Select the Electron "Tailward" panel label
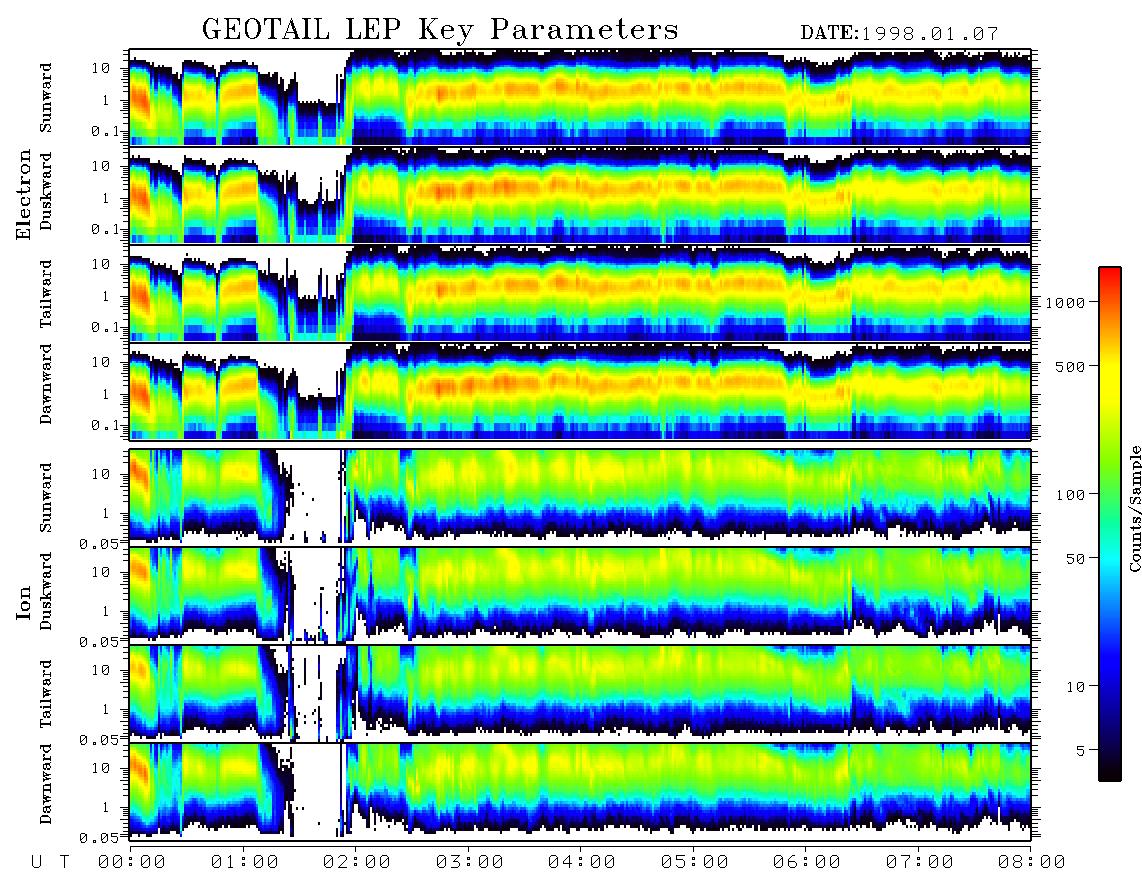Screen dimensions: 1142x880 click(x=46, y=294)
